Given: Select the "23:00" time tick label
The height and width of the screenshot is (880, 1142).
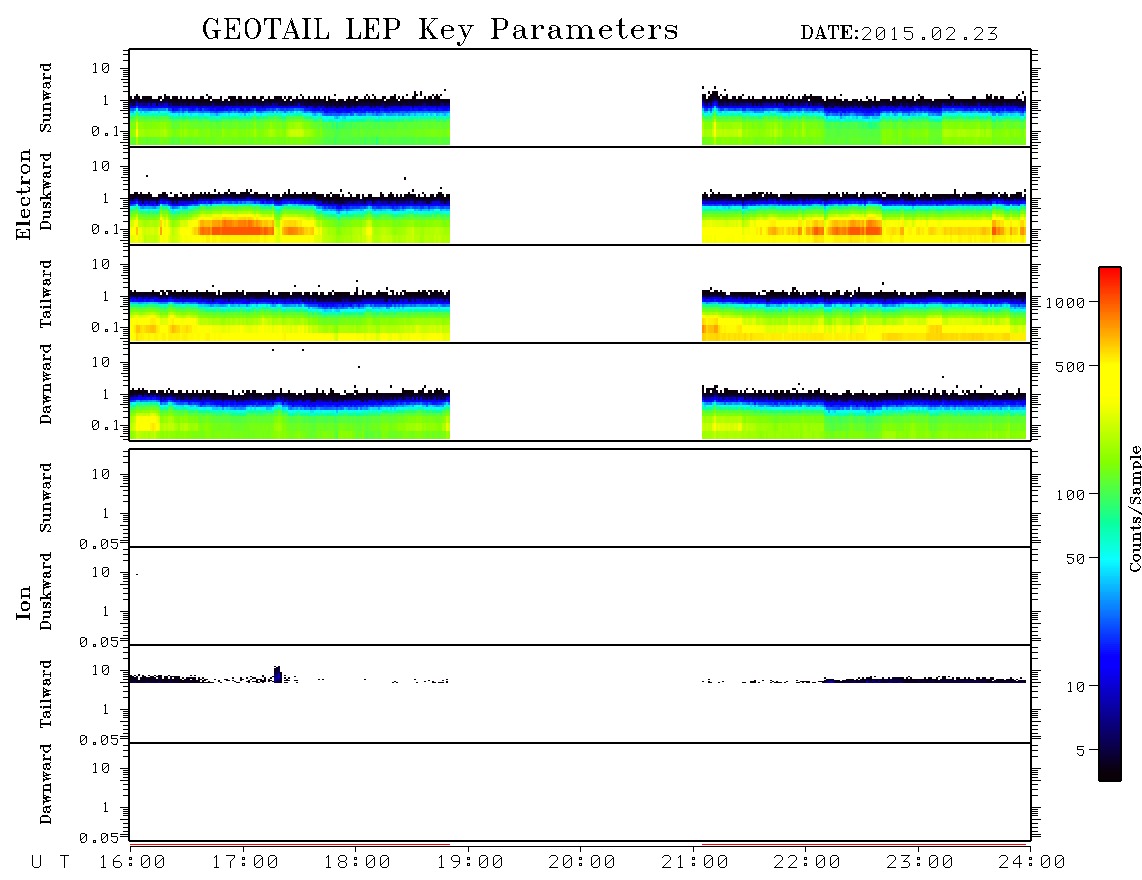Looking at the screenshot, I should click(920, 863).
